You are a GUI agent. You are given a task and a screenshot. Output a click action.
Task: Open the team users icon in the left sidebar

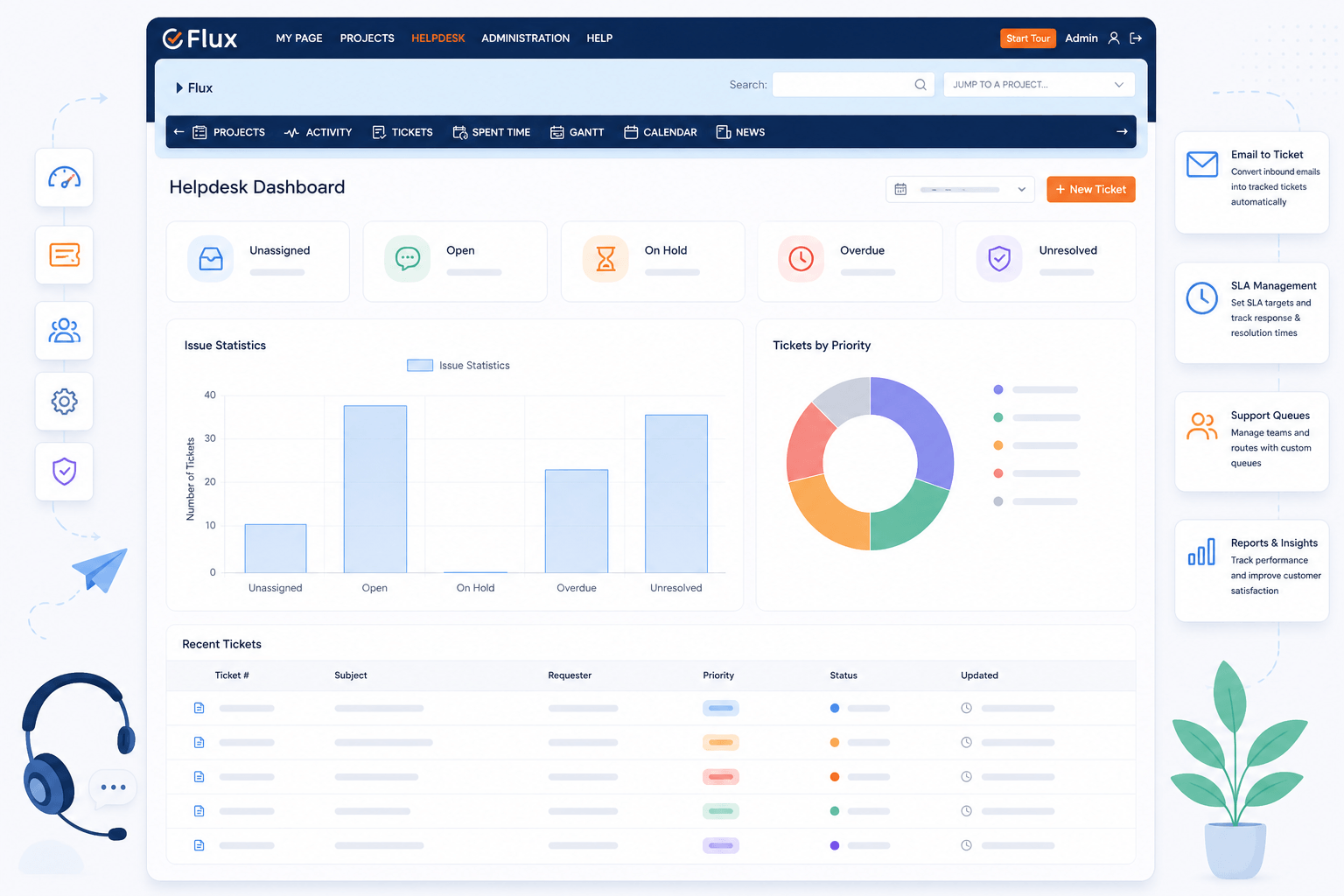pyautogui.click(x=65, y=331)
